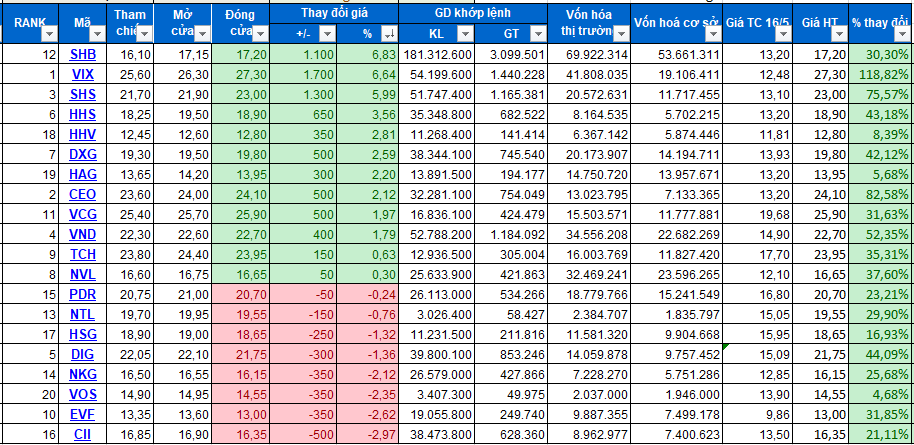The height and width of the screenshot is (445, 914).
Task: Open the NKG ticker link
Action: point(83,374)
